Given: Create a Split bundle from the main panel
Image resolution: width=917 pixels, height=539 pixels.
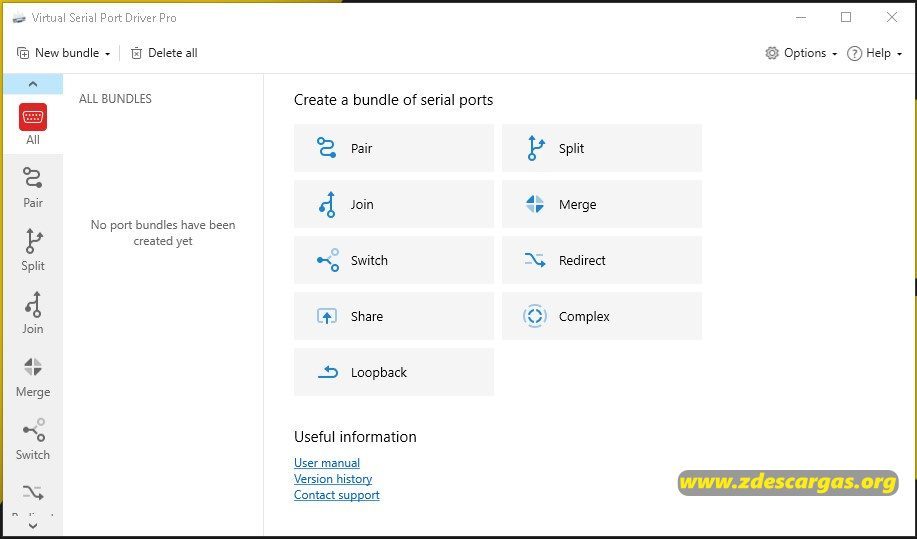Looking at the screenshot, I should [602, 148].
